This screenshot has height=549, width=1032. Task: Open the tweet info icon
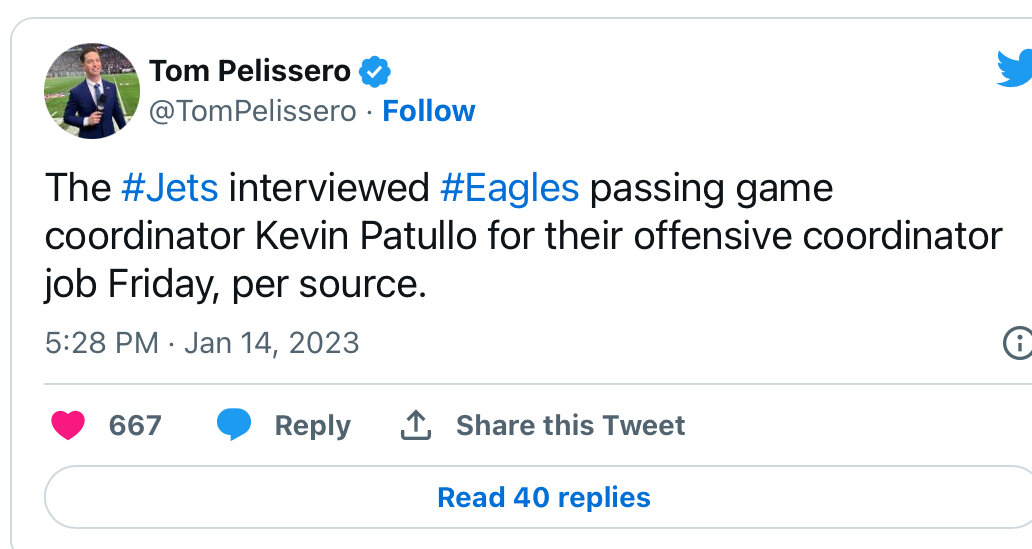click(x=1017, y=343)
